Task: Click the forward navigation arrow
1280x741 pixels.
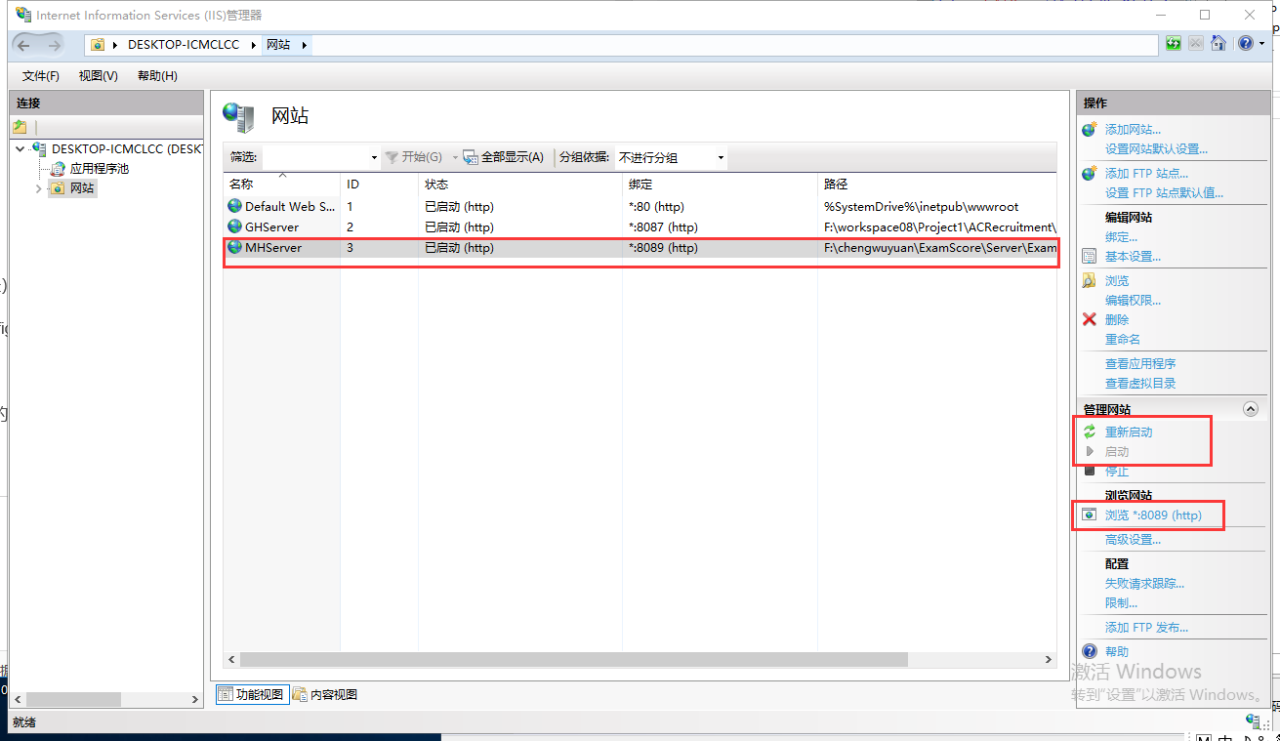Action: pos(53,45)
